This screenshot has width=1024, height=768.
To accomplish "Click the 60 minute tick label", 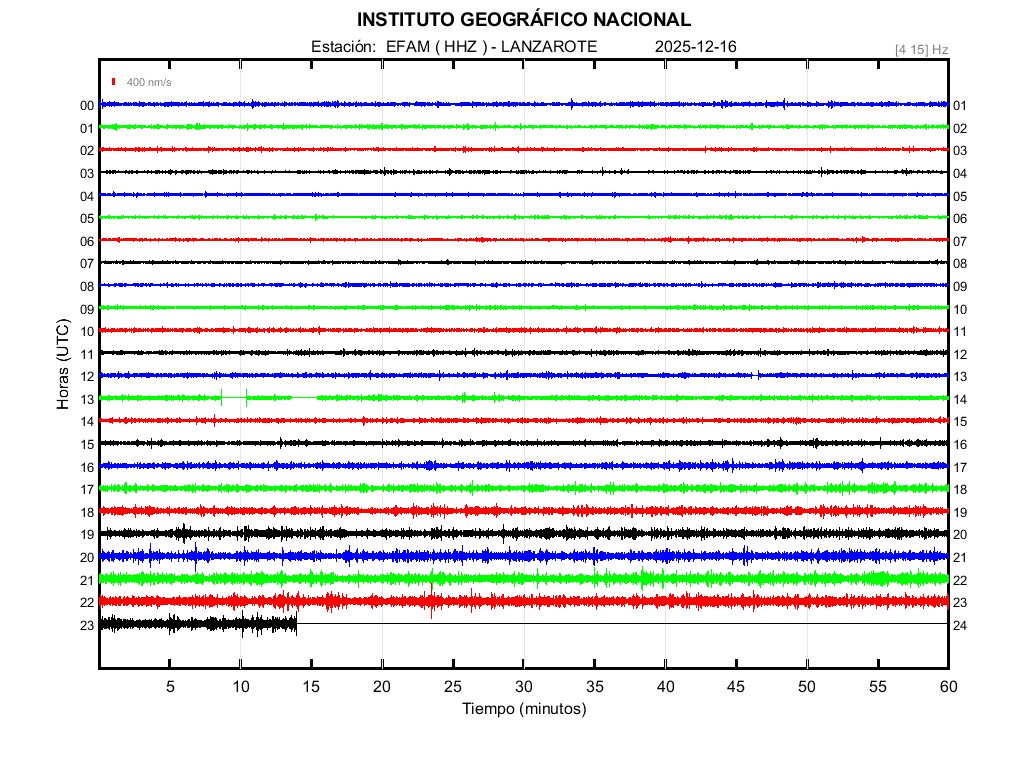I will (x=947, y=686).
